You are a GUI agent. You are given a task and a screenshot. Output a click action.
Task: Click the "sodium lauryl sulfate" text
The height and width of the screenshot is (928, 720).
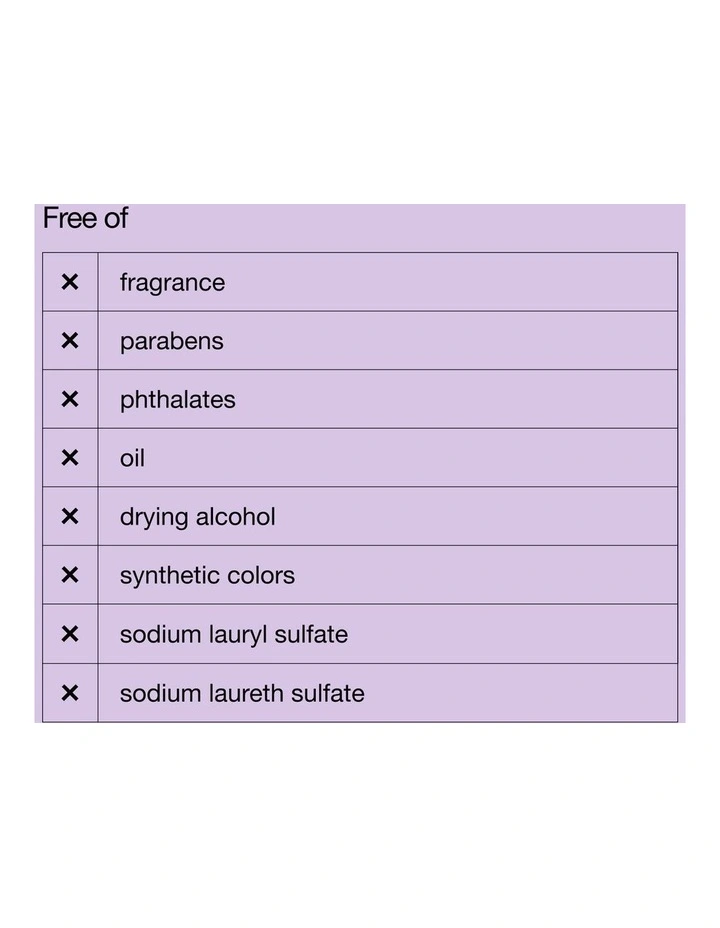coord(233,634)
